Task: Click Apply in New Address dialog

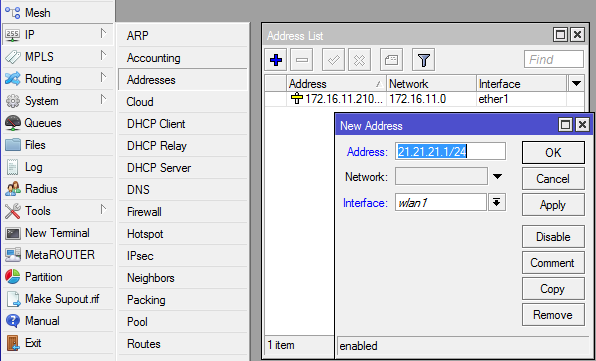Action: [553, 205]
